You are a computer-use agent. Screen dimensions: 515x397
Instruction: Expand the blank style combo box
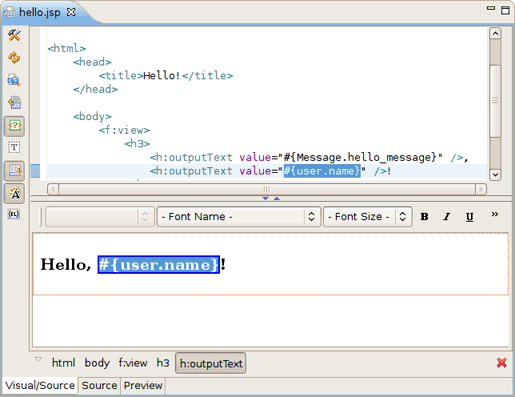coord(100,217)
